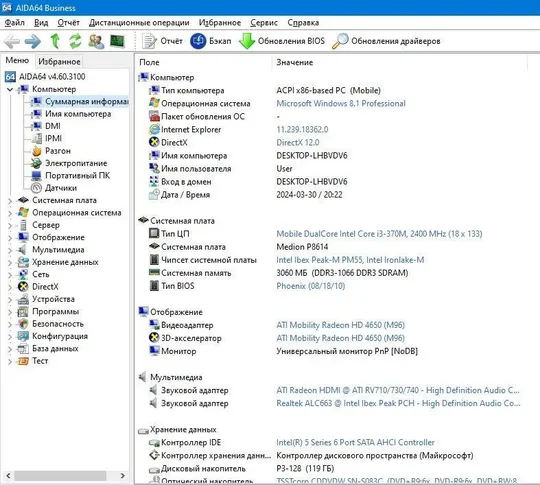This screenshot has width=540, height=485.
Task: Expand the Системная плата tree node
Action: pyautogui.click(x=10, y=200)
